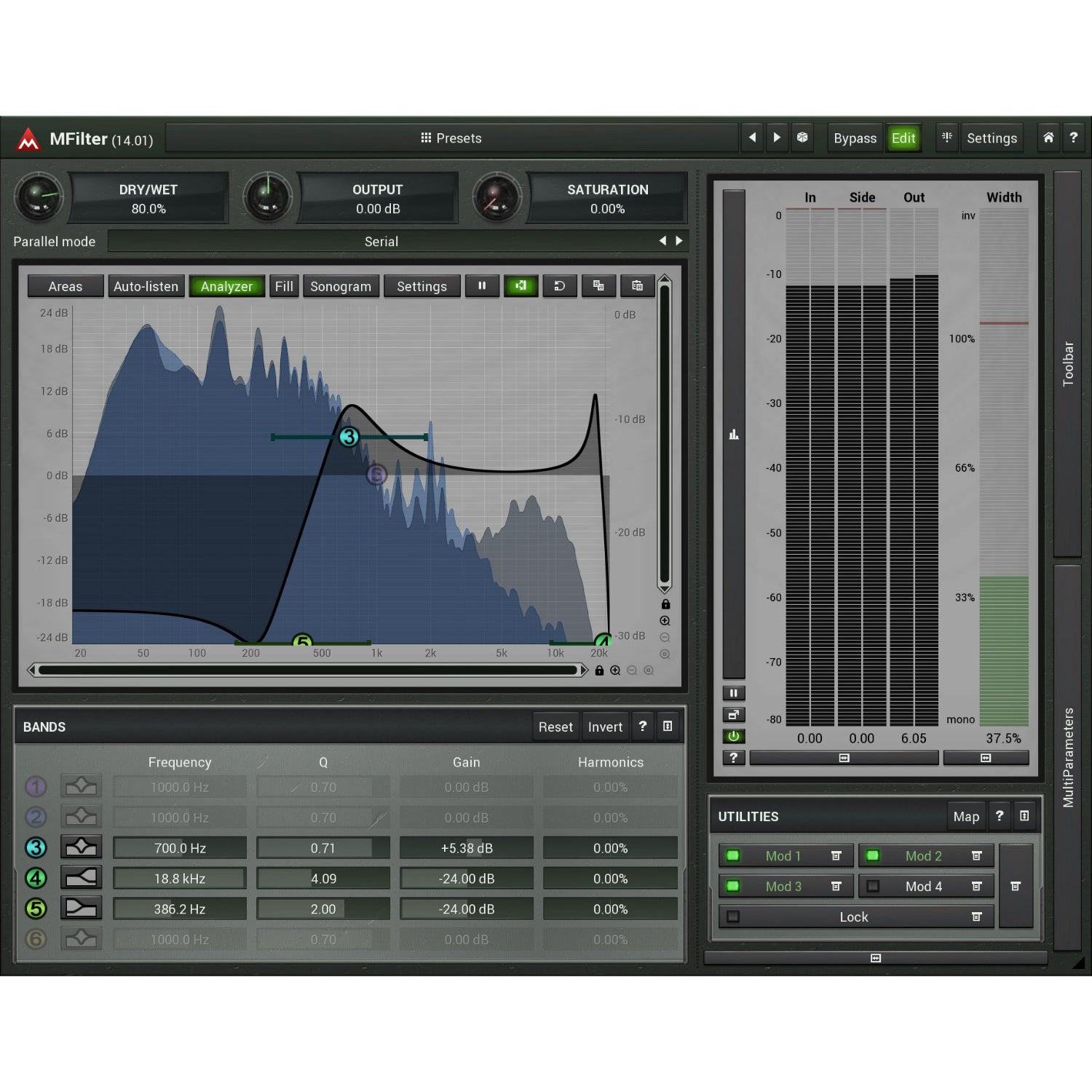Toggle the Mod 2 enable indicator
The image size is (1092, 1092).
(x=873, y=856)
